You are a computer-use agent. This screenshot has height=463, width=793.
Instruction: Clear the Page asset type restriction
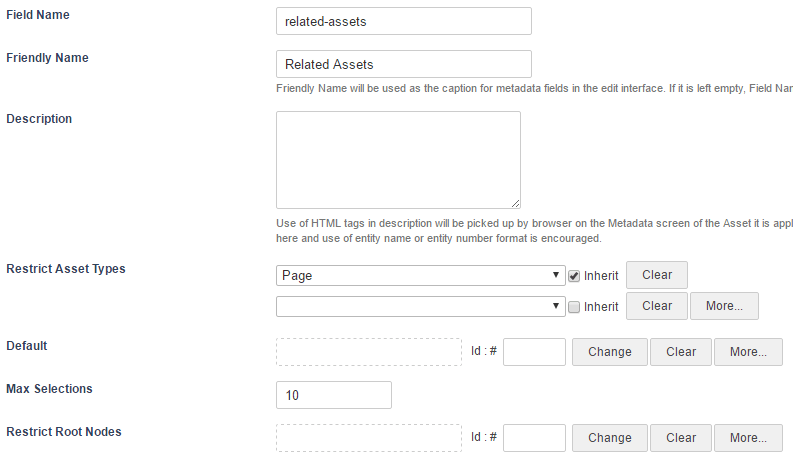pos(656,275)
